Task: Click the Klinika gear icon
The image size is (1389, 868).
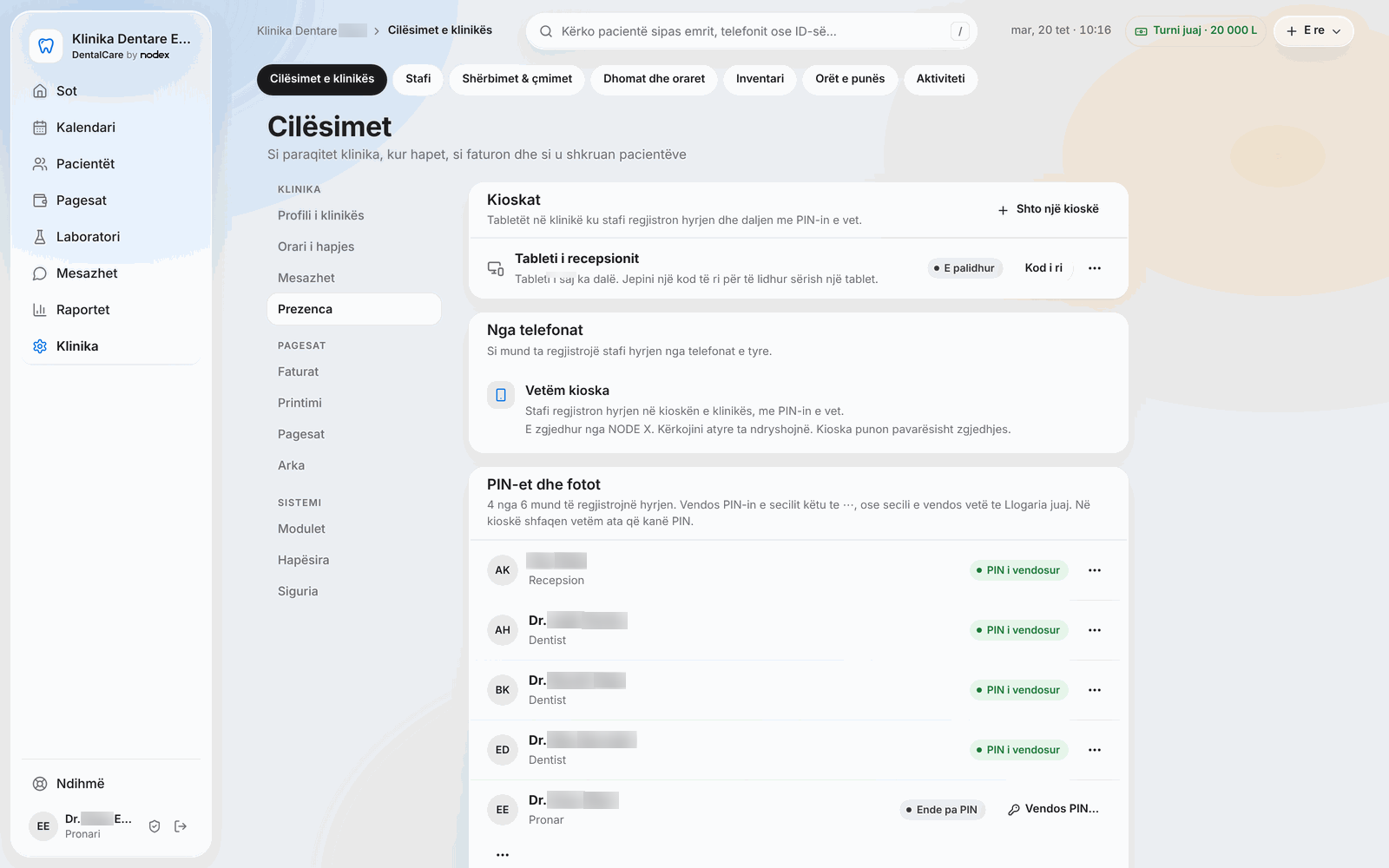Action: [40, 346]
